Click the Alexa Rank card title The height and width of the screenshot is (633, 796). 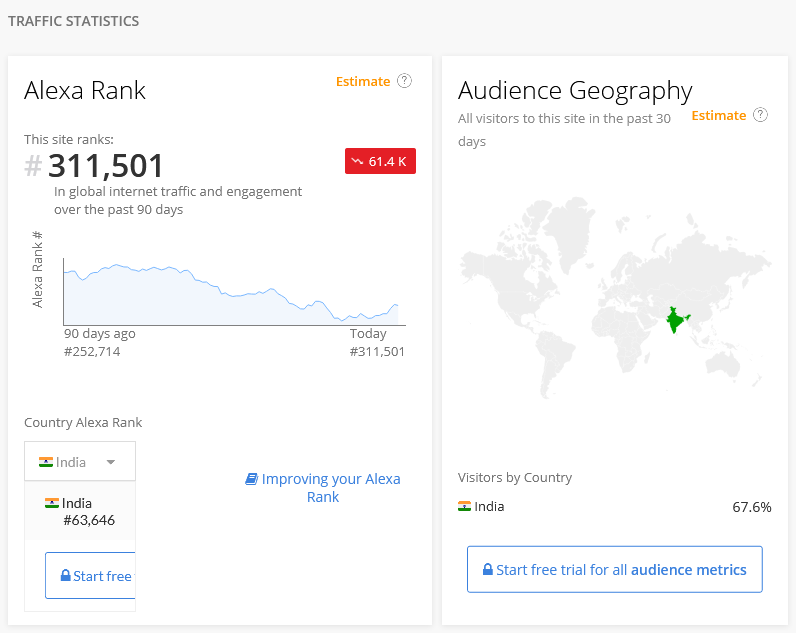(x=85, y=90)
